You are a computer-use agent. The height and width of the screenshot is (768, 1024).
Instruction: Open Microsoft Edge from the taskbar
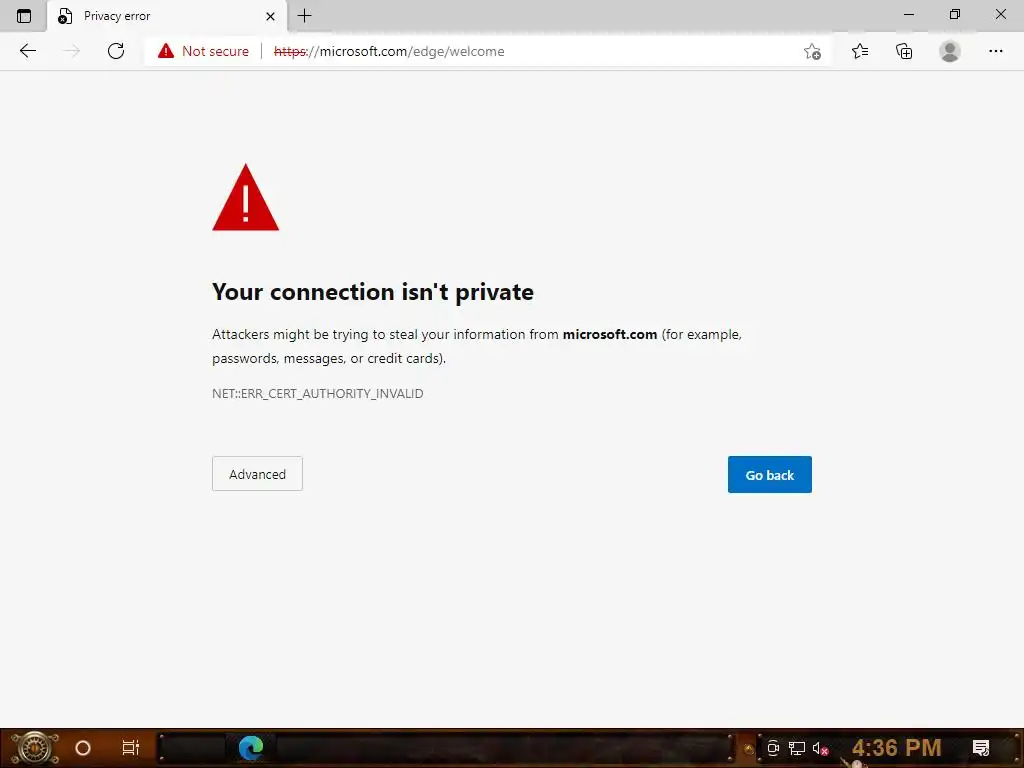tap(251, 748)
